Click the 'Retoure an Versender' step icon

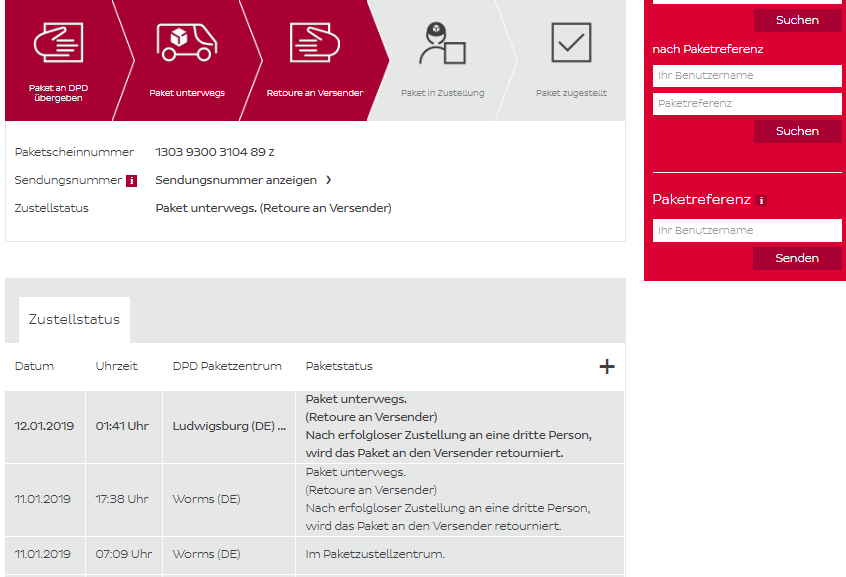click(314, 42)
